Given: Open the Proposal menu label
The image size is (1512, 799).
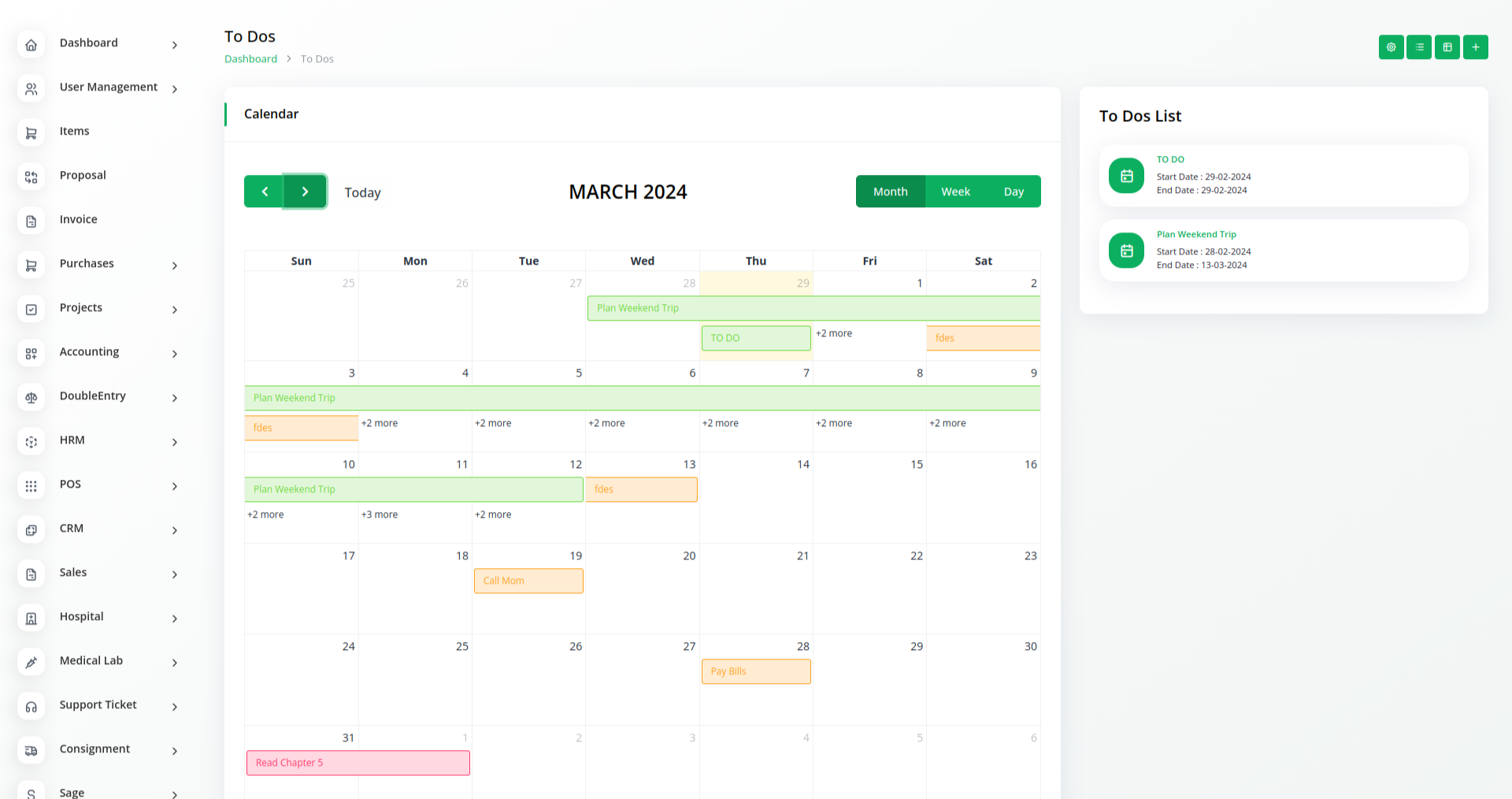Looking at the screenshot, I should [83, 175].
